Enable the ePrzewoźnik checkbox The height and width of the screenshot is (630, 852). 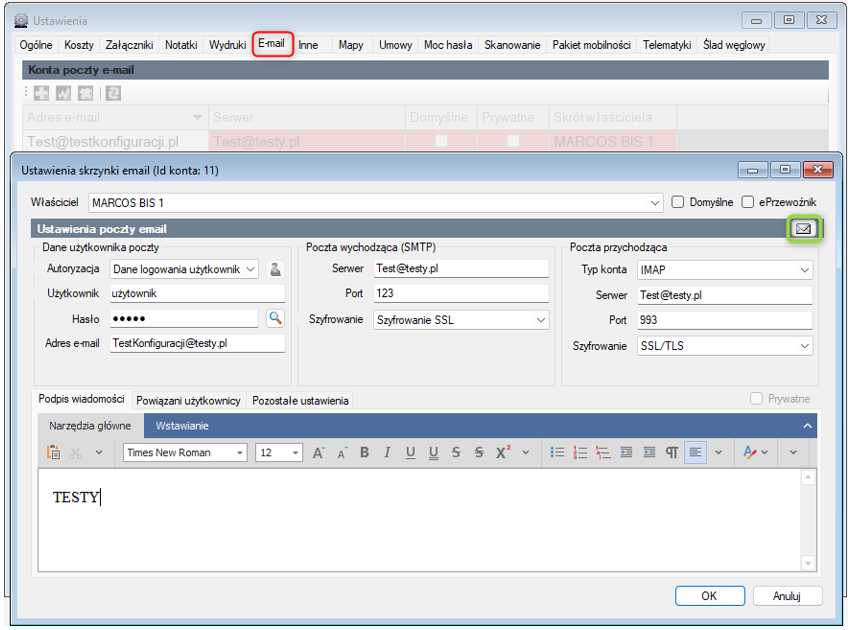(x=748, y=202)
